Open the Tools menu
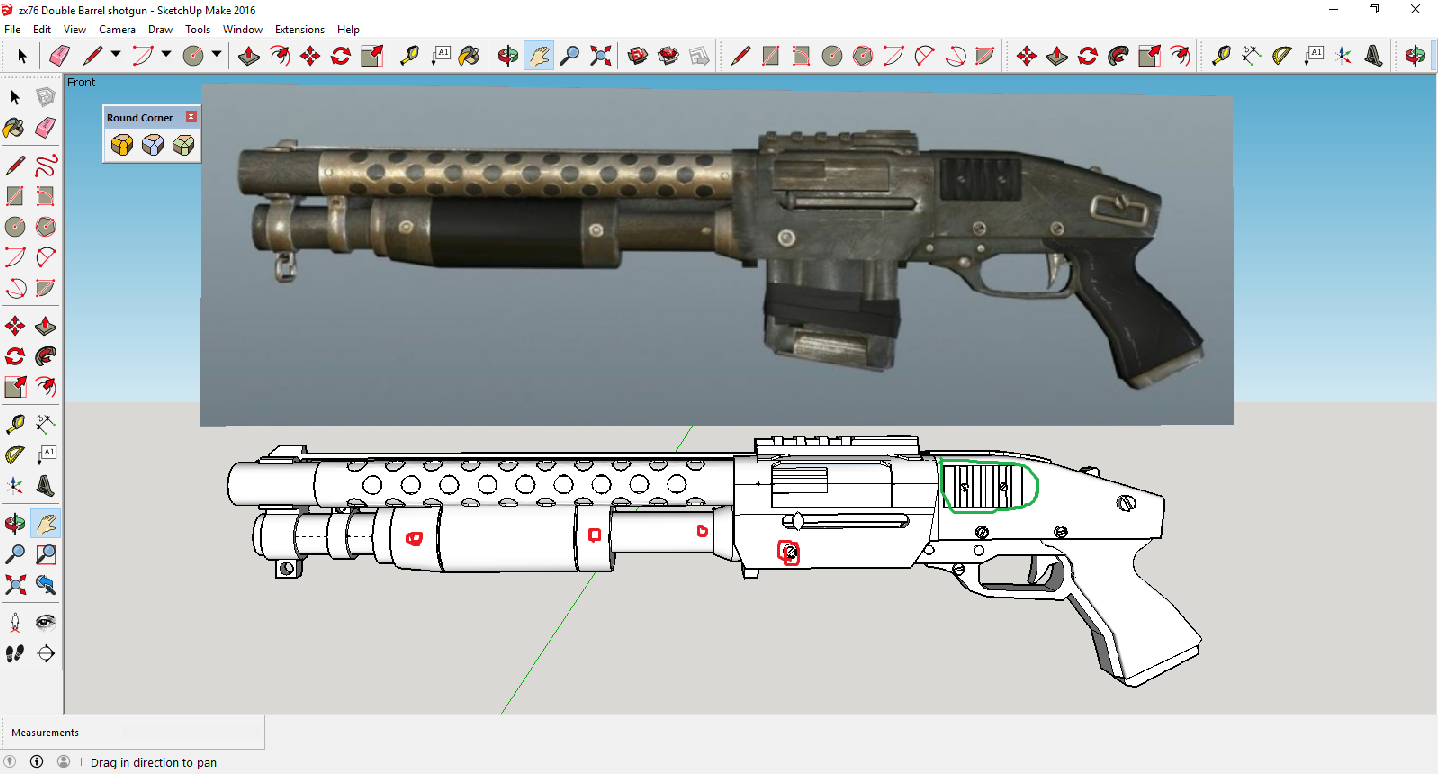The height and width of the screenshot is (774, 1438). point(198,29)
